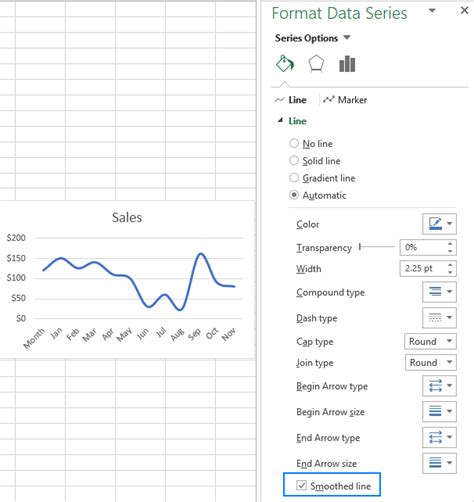The image size is (474, 502).
Task: Click the Width input field
Action: (x=428, y=268)
